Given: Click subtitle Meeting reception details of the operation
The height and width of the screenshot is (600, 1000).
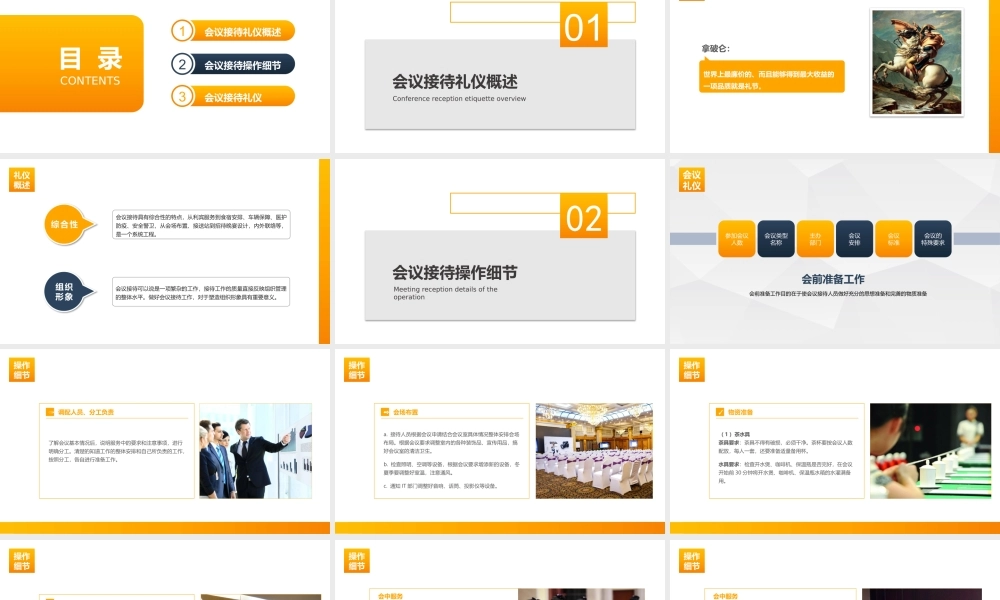Looking at the screenshot, I should (445, 293).
